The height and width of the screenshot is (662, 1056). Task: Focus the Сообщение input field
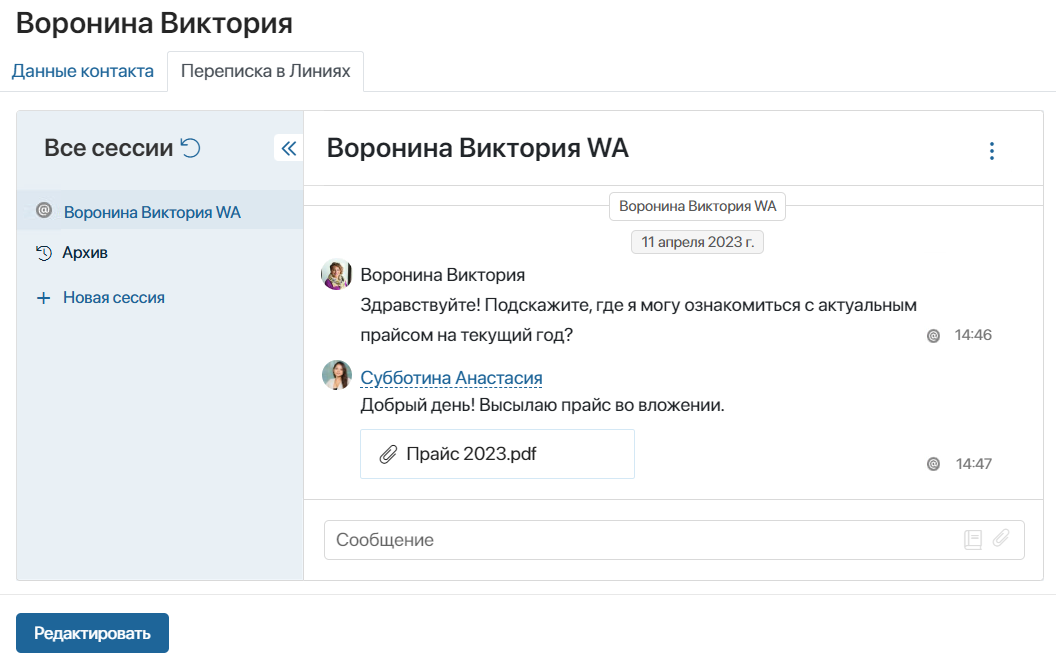(640, 540)
